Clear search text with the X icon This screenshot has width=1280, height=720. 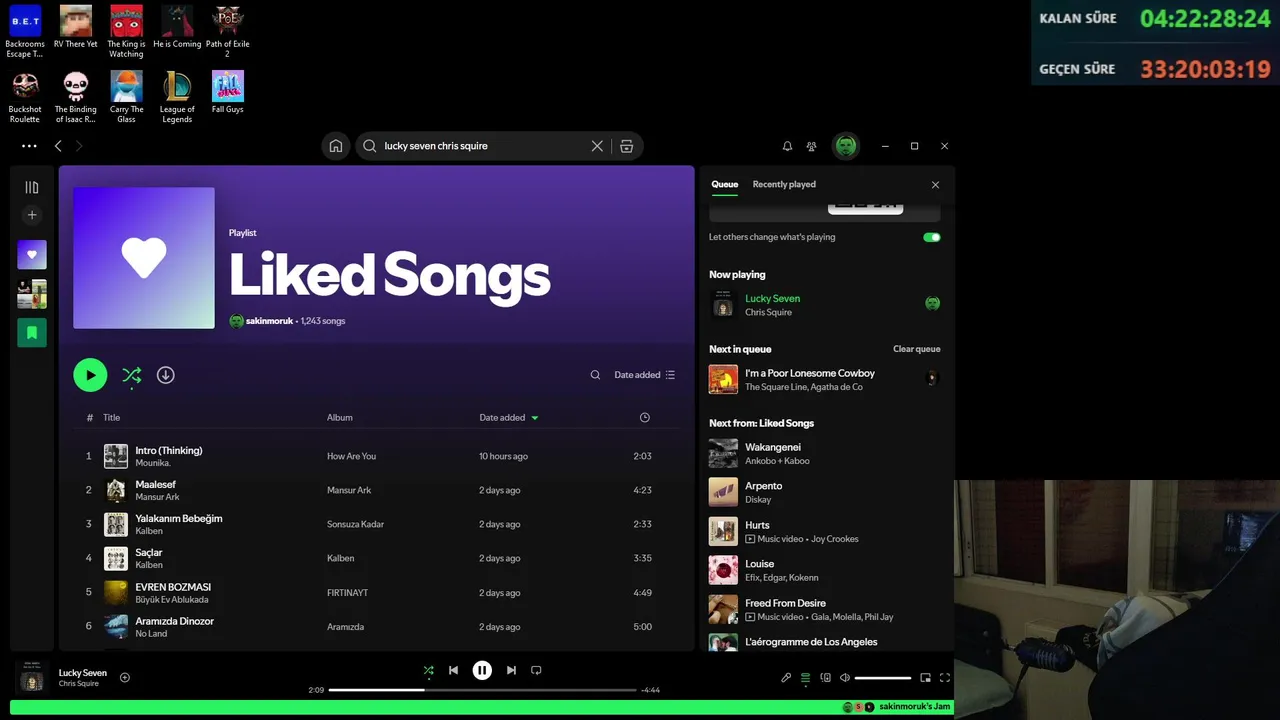coord(597,146)
